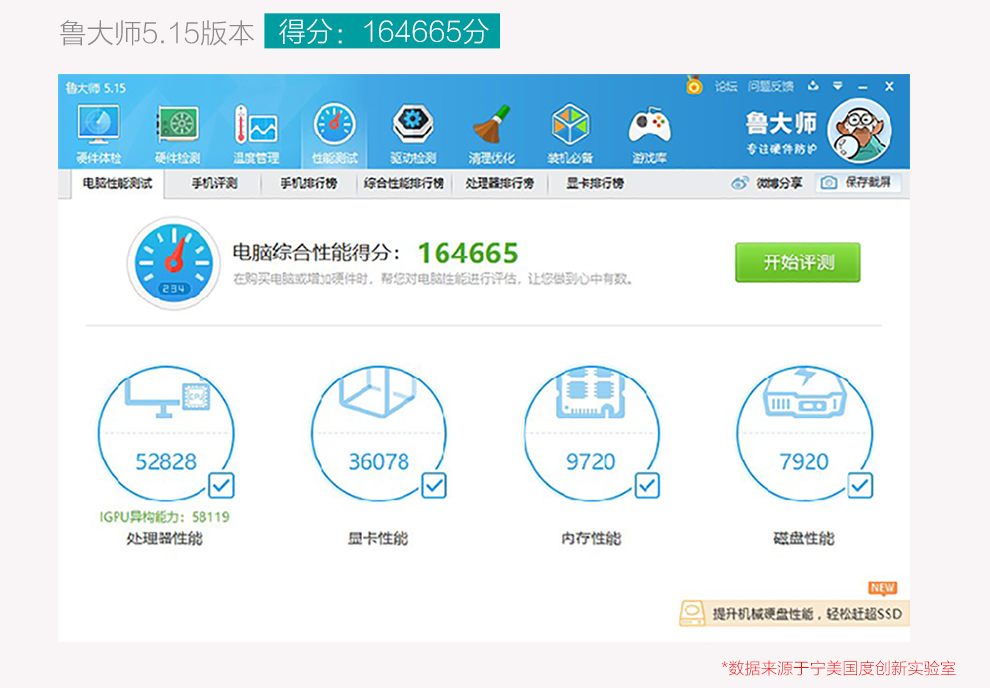The width and height of the screenshot is (990, 688).
Task: Click the overall score 164665
Action: [468, 253]
